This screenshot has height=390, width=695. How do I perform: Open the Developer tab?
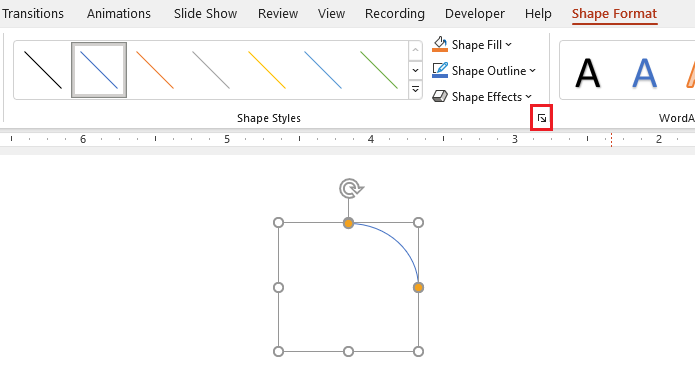pos(475,14)
